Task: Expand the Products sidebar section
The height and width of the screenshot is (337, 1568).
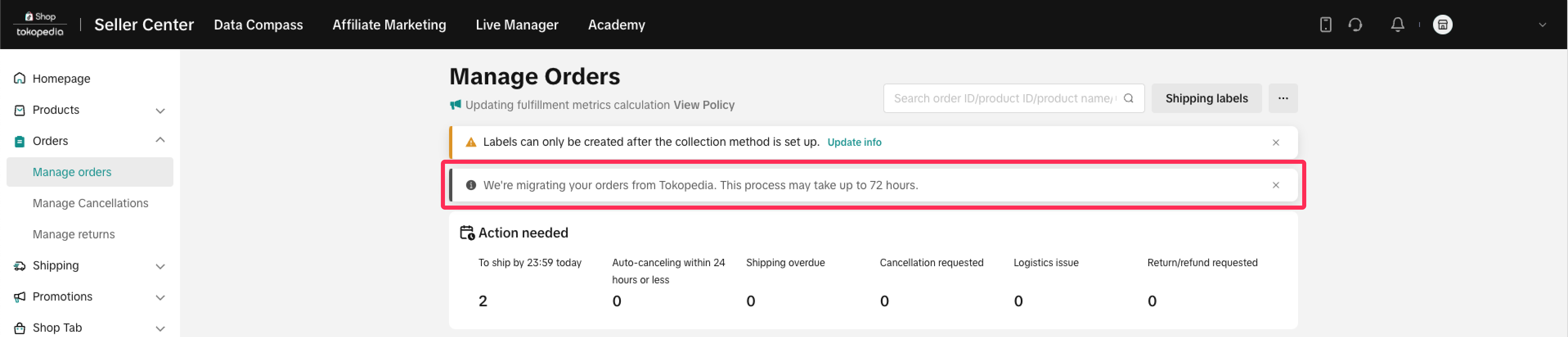Action: click(x=160, y=111)
